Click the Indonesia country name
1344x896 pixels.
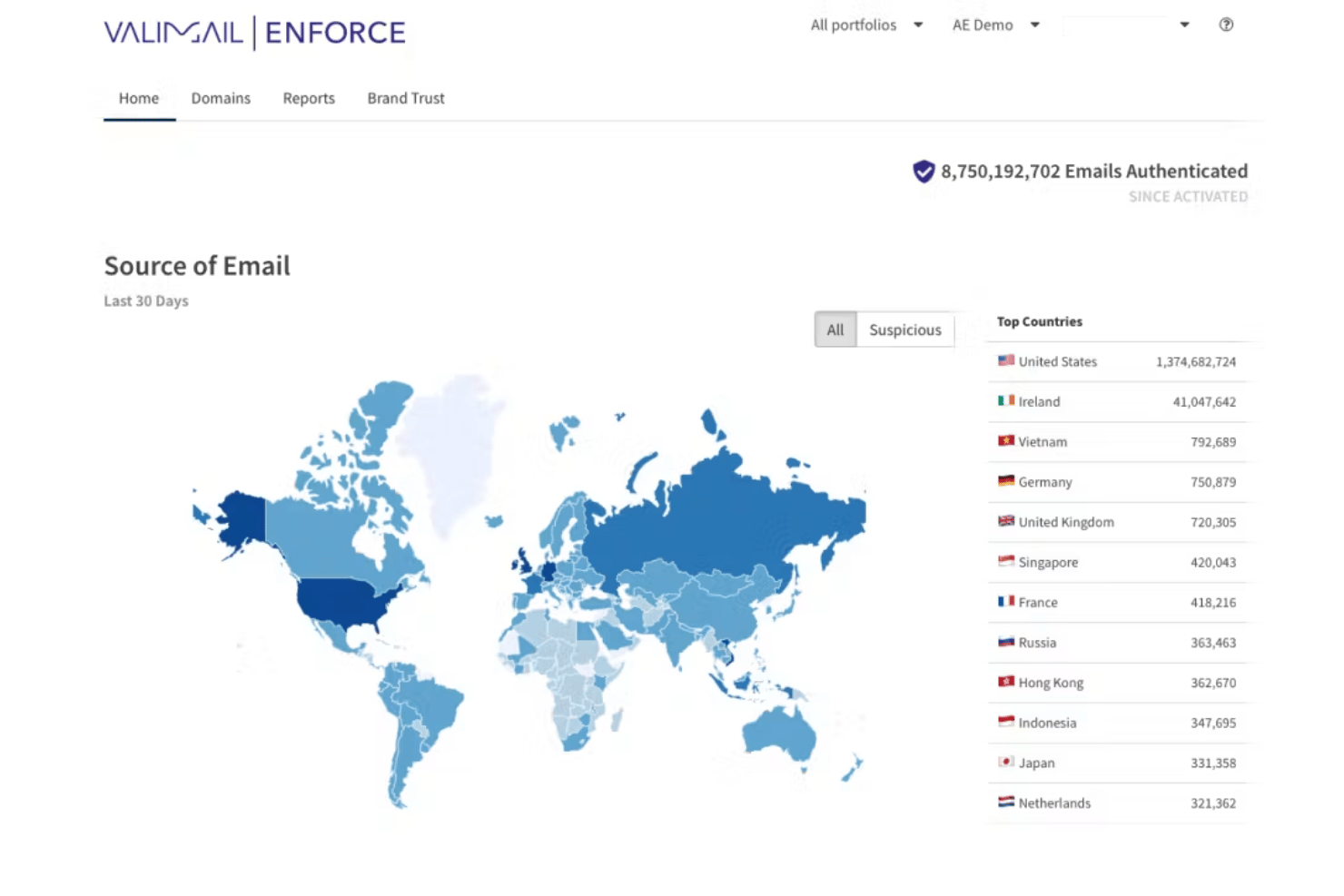pos(1047,723)
